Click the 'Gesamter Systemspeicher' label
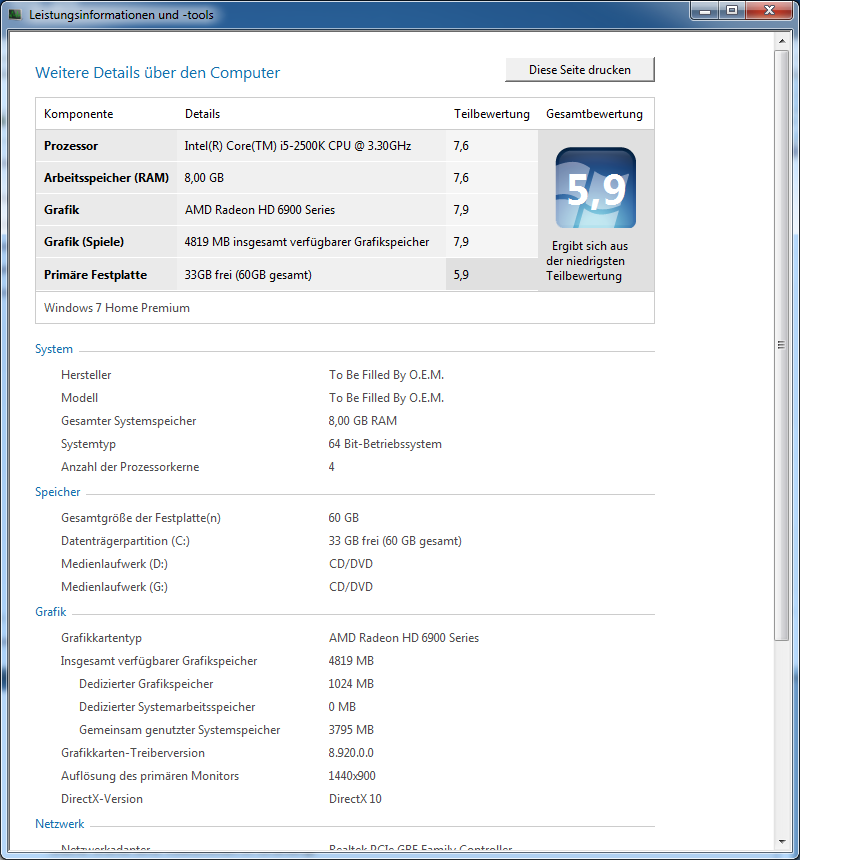 [128, 421]
